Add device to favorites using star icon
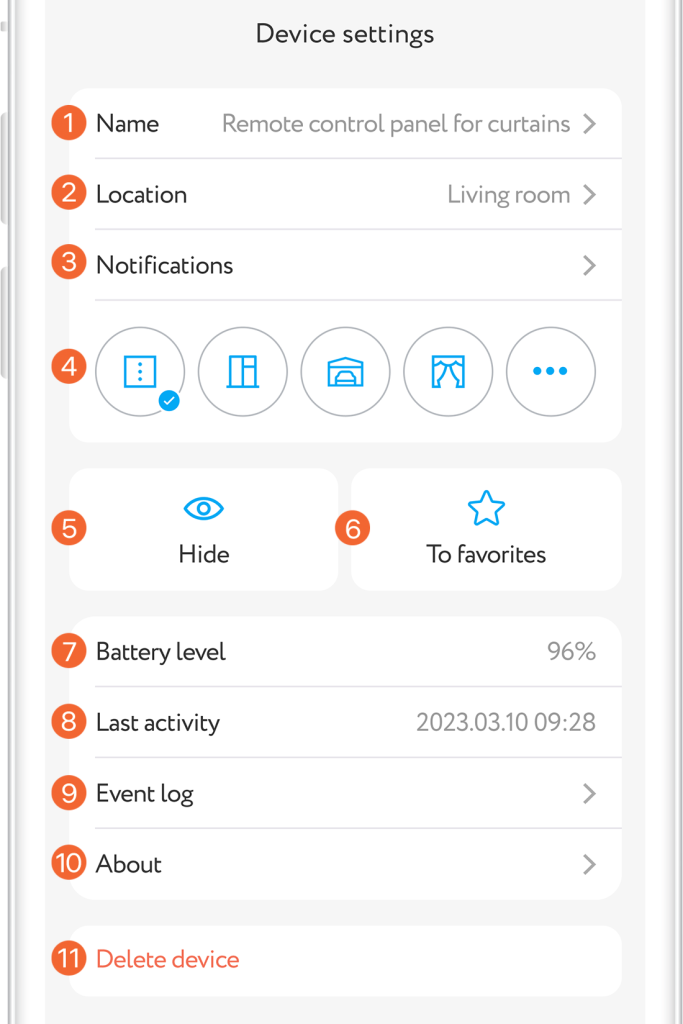Image resolution: width=683 pixels, height=1024 pixels. pos(486,509)
